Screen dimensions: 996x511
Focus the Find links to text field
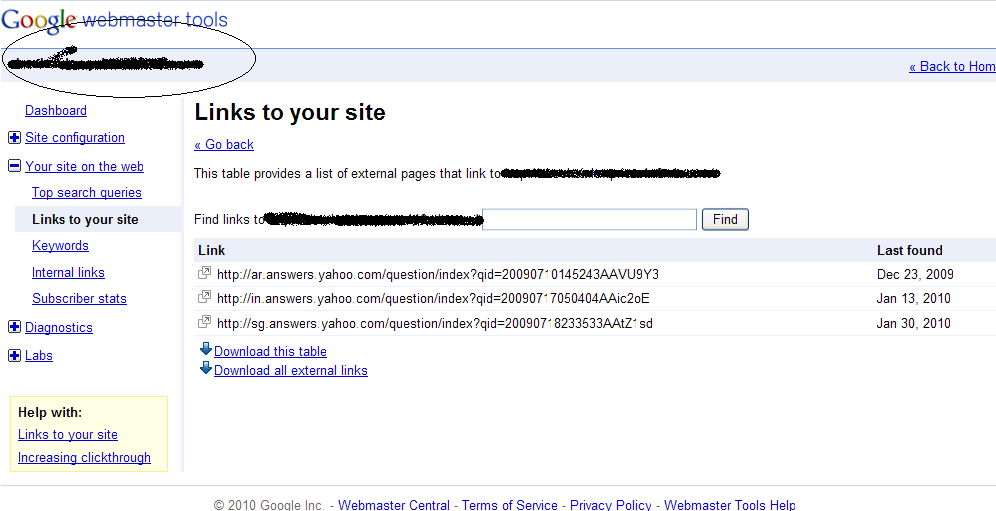[x=589, y=219]
